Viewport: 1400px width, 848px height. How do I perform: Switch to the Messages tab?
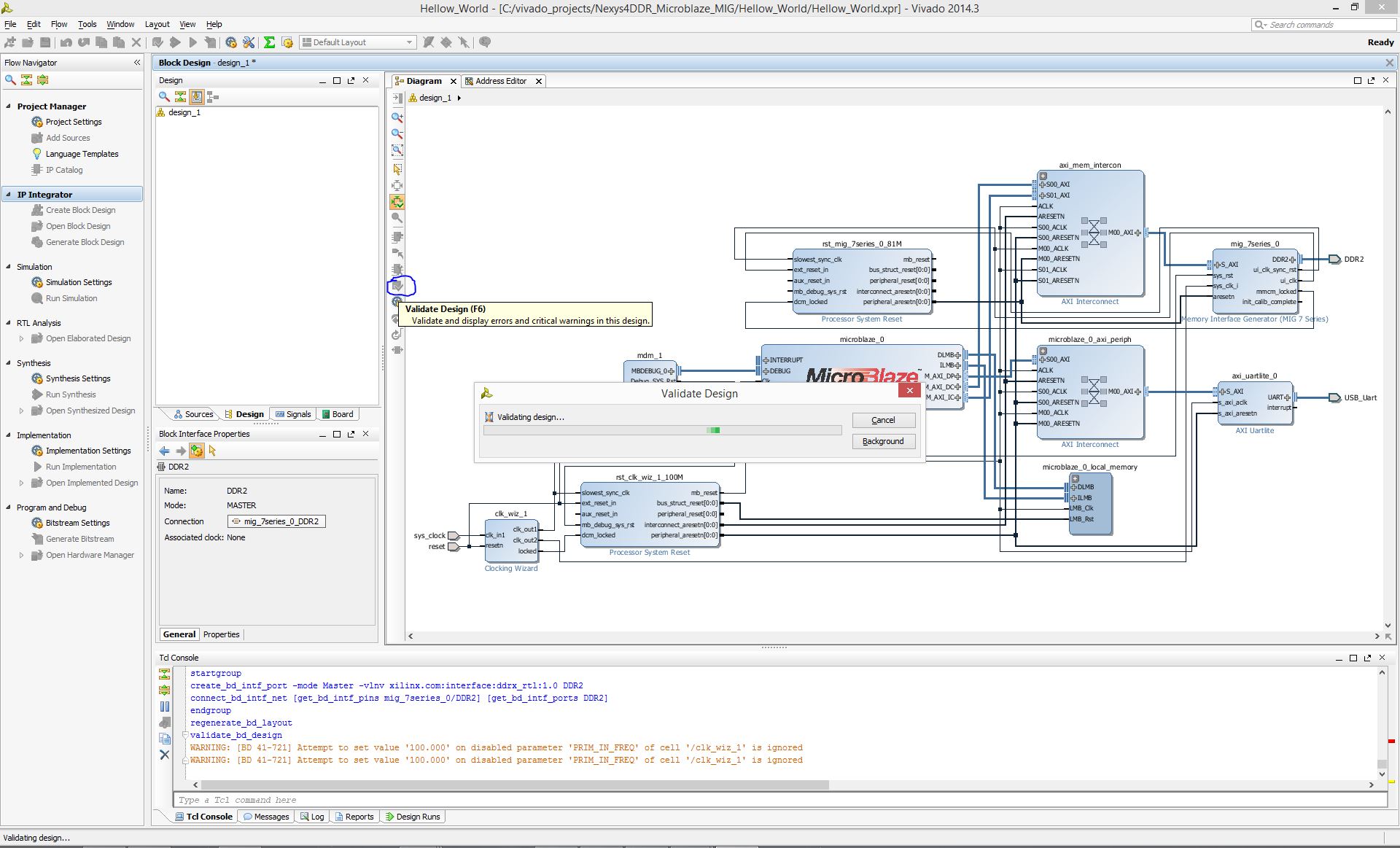coord(266,817)
